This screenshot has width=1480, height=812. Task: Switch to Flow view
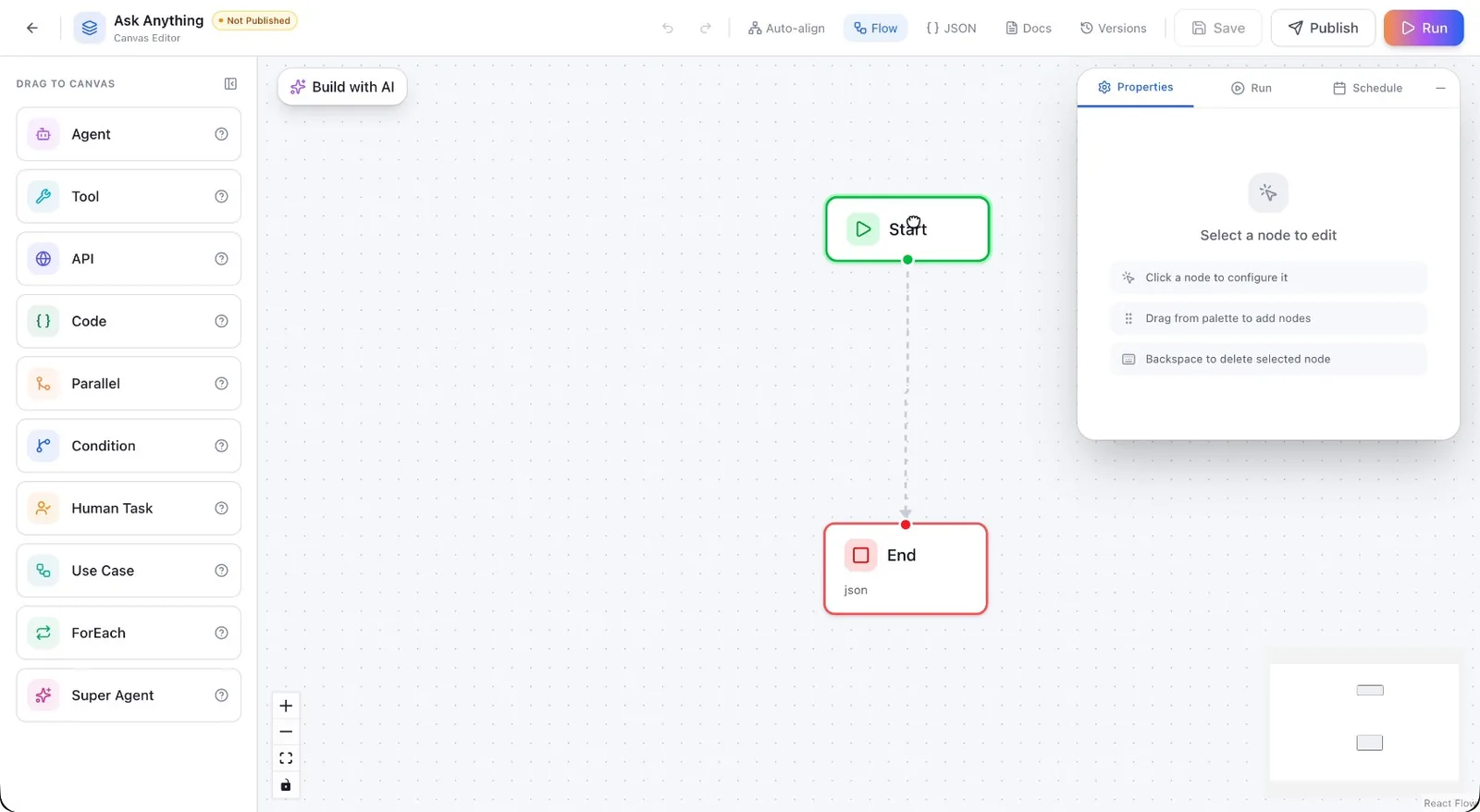point(875,29)
